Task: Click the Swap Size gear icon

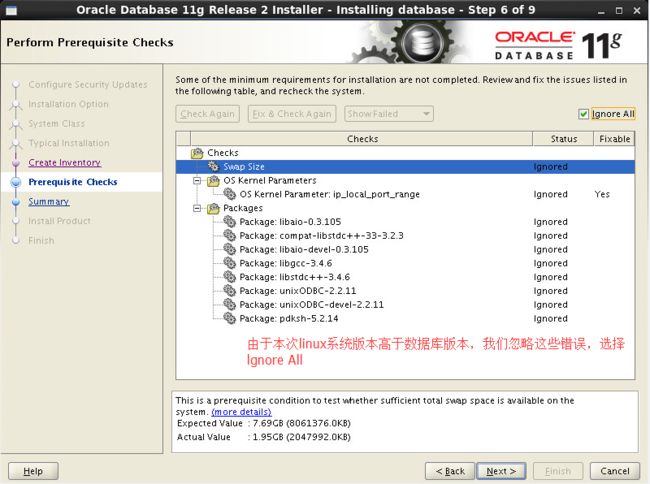Action: point(213,167)
